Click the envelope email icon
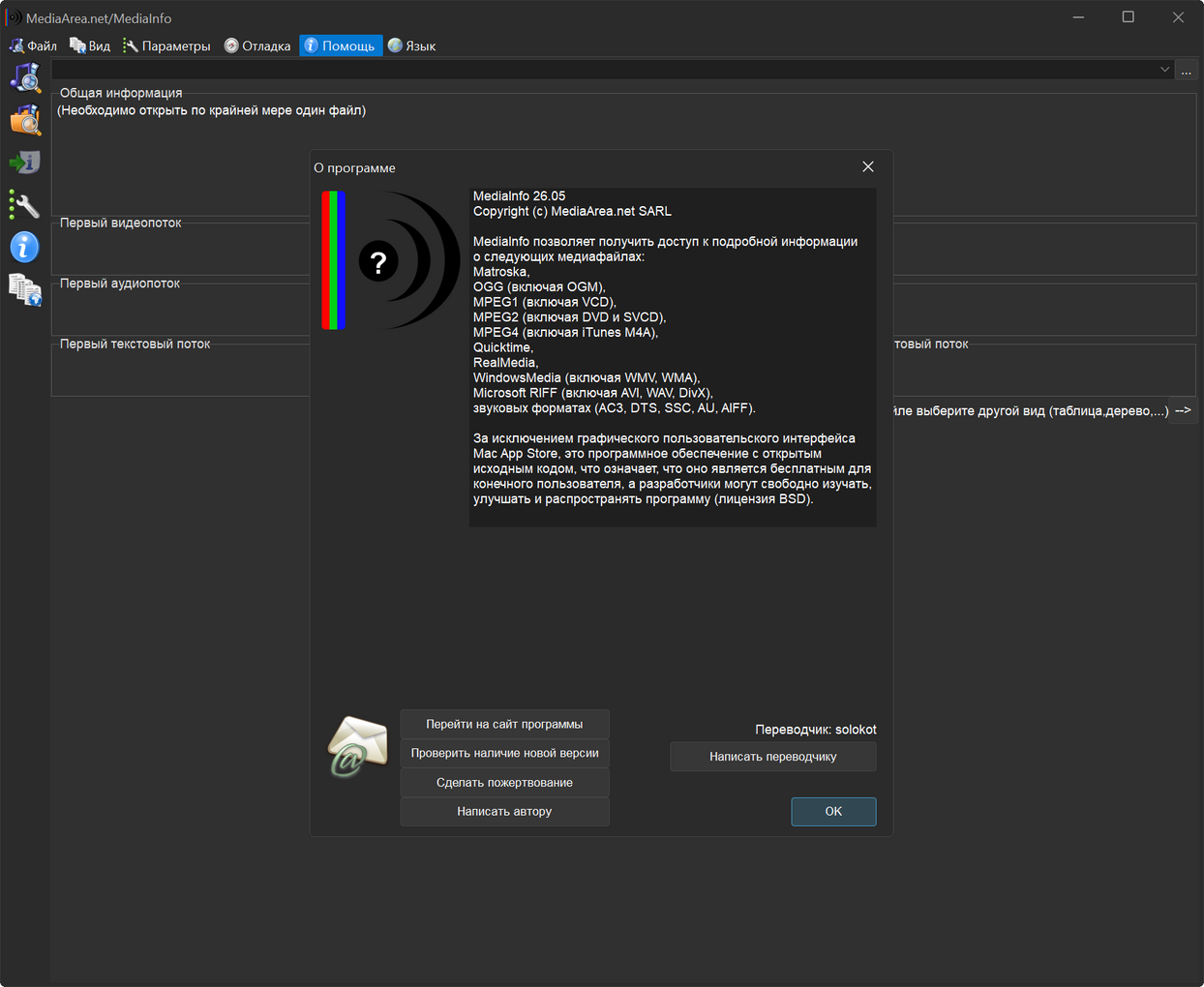Image resolution: width=1204 pixels, height=987 pixels. [x=357, y=747]
